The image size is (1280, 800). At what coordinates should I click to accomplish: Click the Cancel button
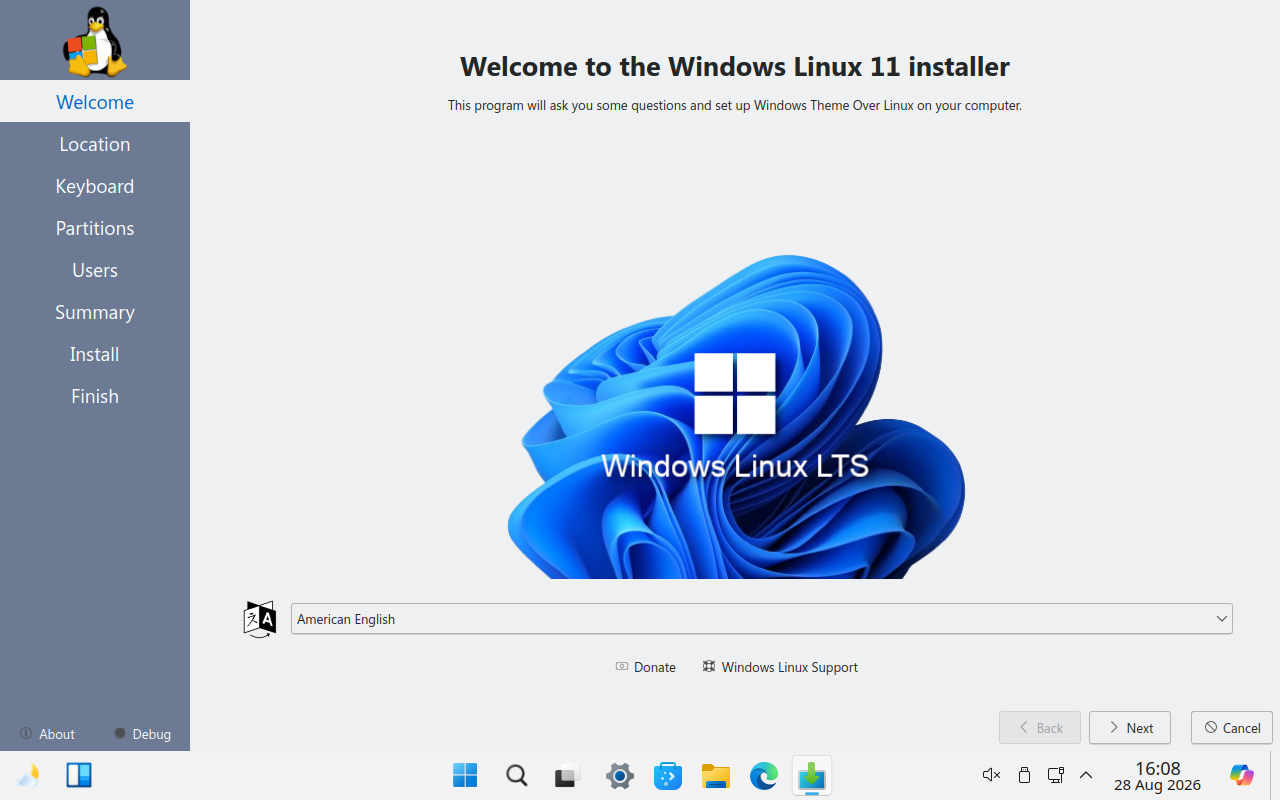coord(1232,728)
